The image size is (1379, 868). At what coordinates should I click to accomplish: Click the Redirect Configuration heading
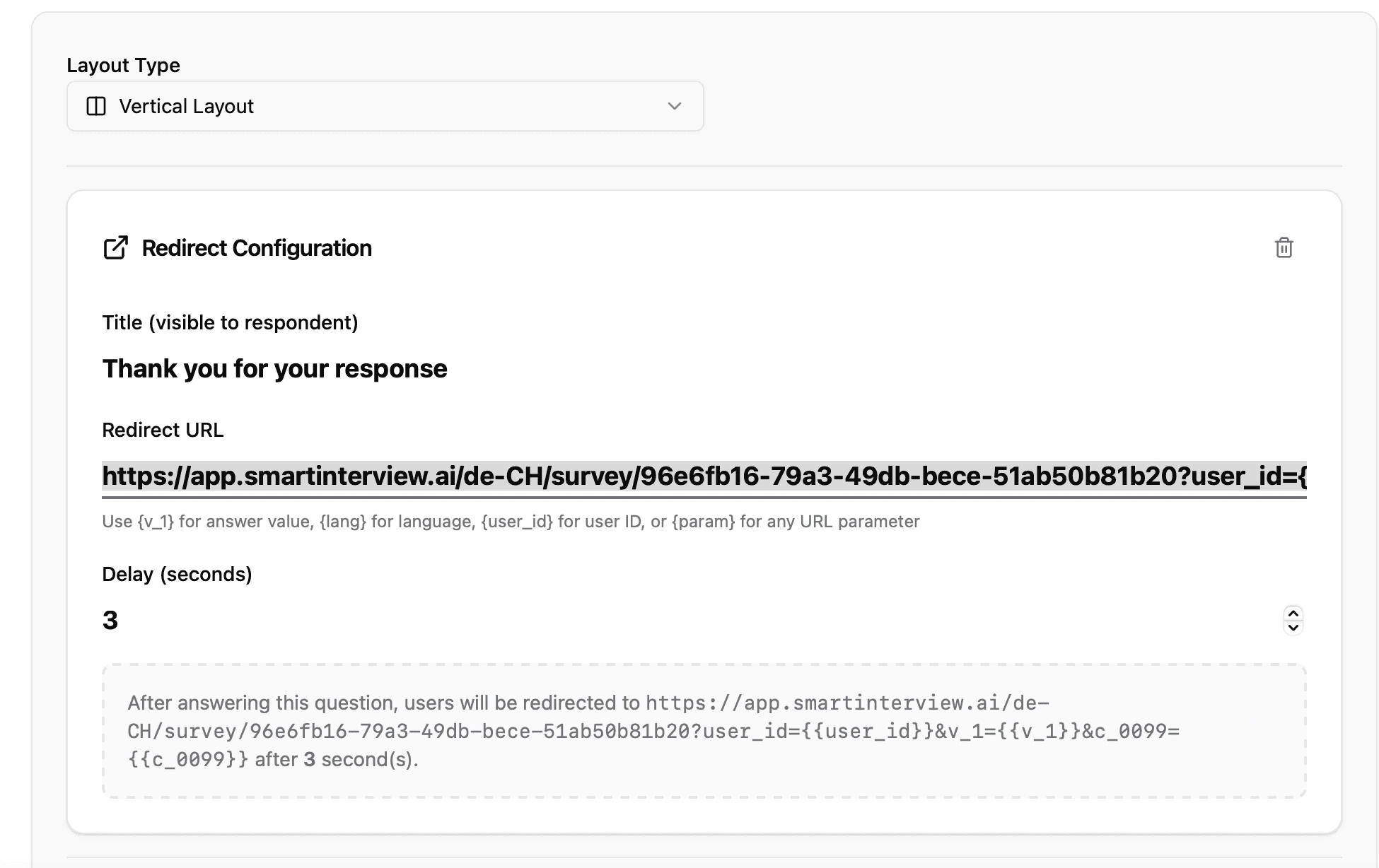pos(257,248)
